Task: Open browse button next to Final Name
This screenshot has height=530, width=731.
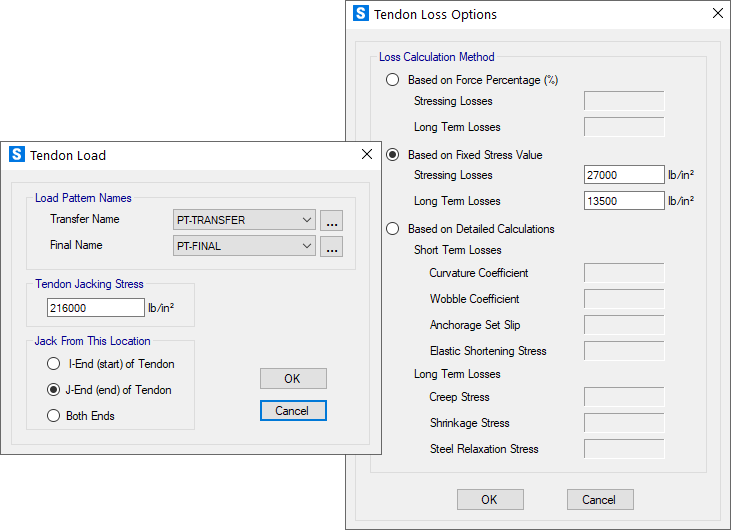Action: pos(332,246)
